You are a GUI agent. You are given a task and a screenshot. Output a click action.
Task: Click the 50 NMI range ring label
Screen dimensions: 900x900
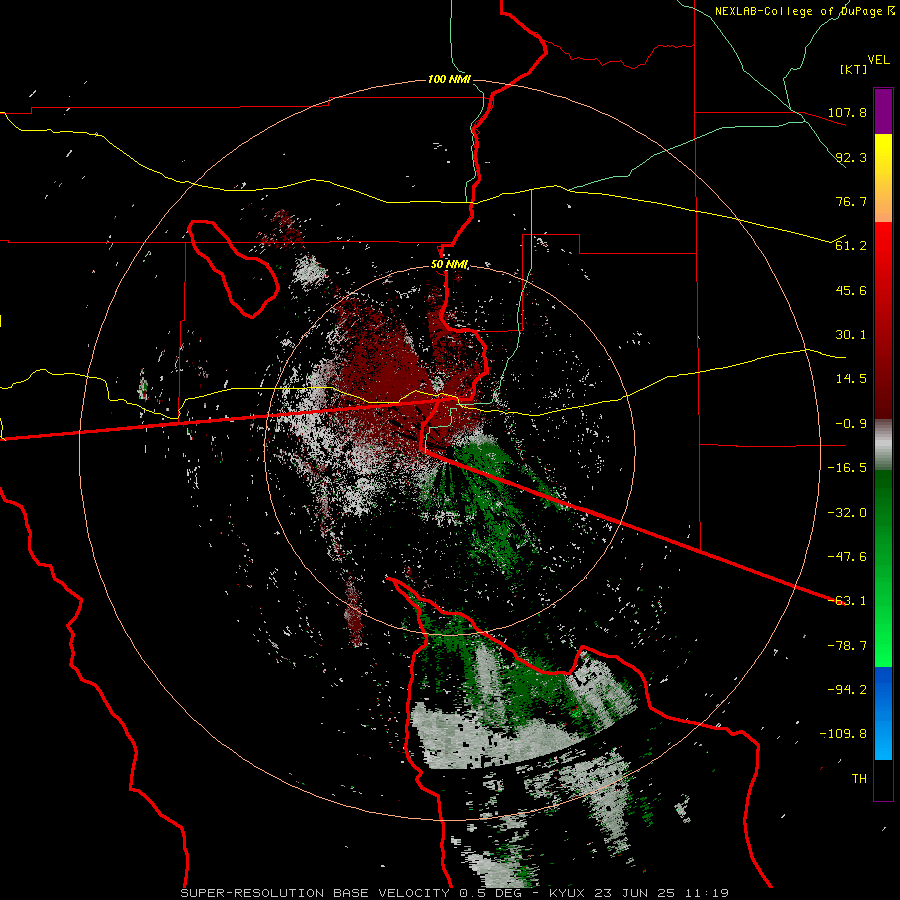click(449, 265)
